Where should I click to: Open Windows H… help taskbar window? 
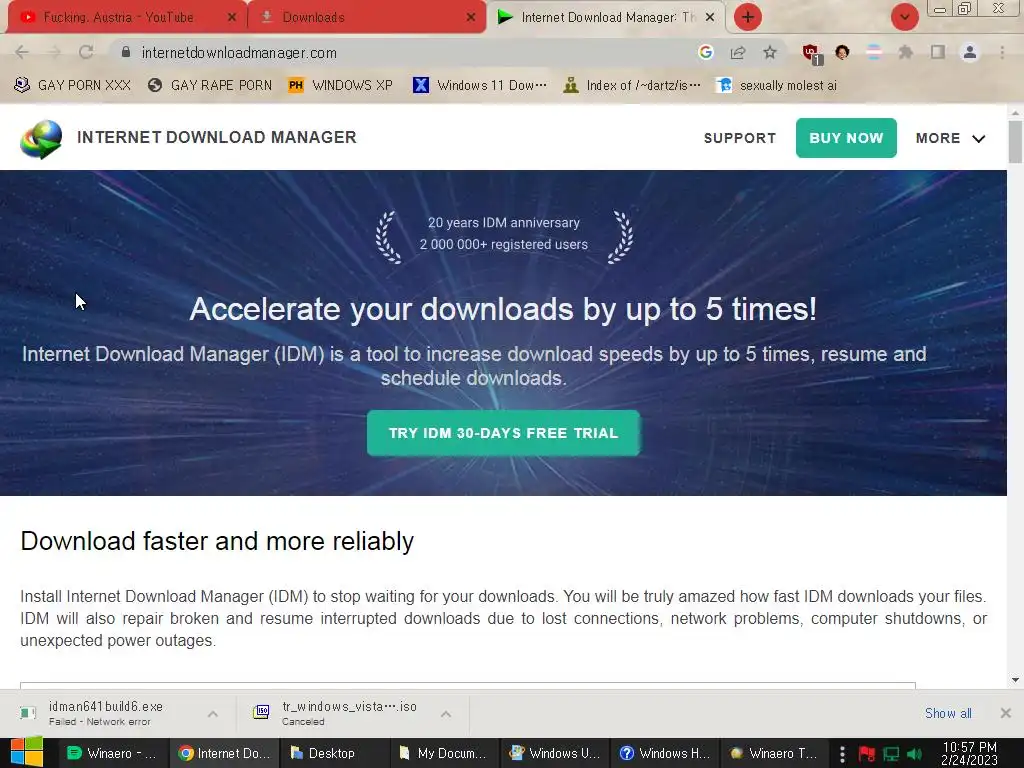[x=665, y=753]
